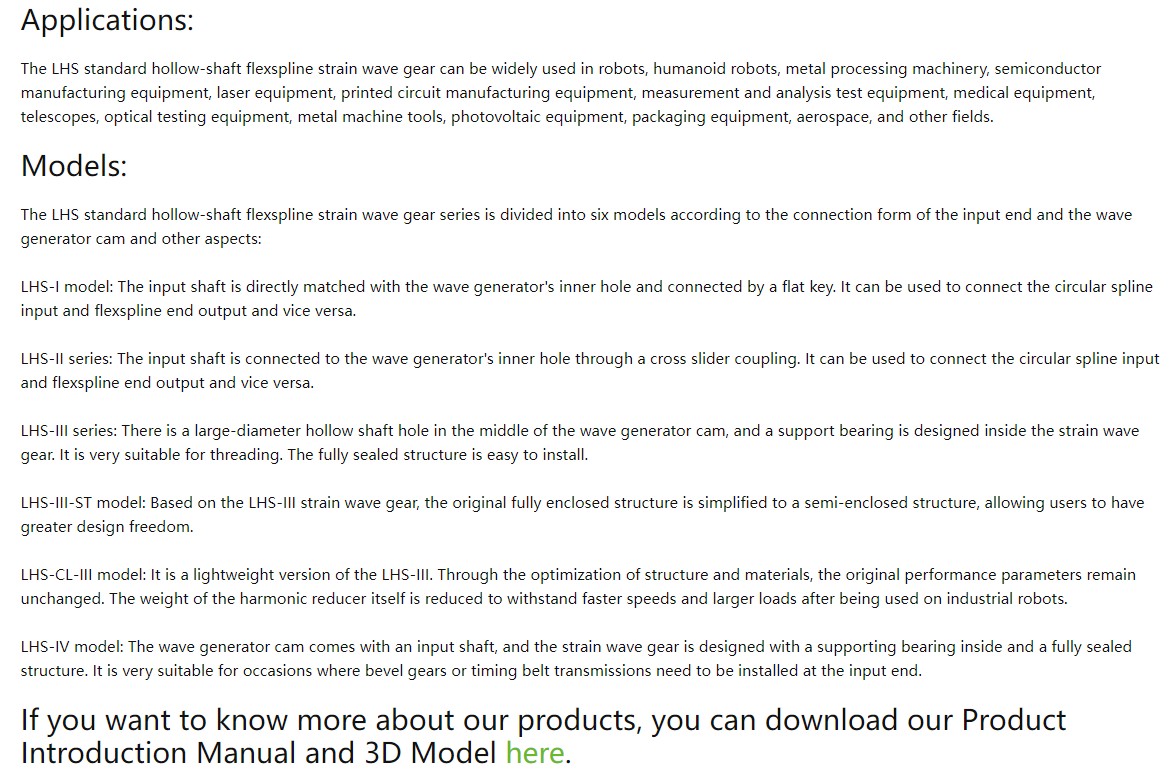Click the "LHS-III-ST model" label text

point(82,503)
